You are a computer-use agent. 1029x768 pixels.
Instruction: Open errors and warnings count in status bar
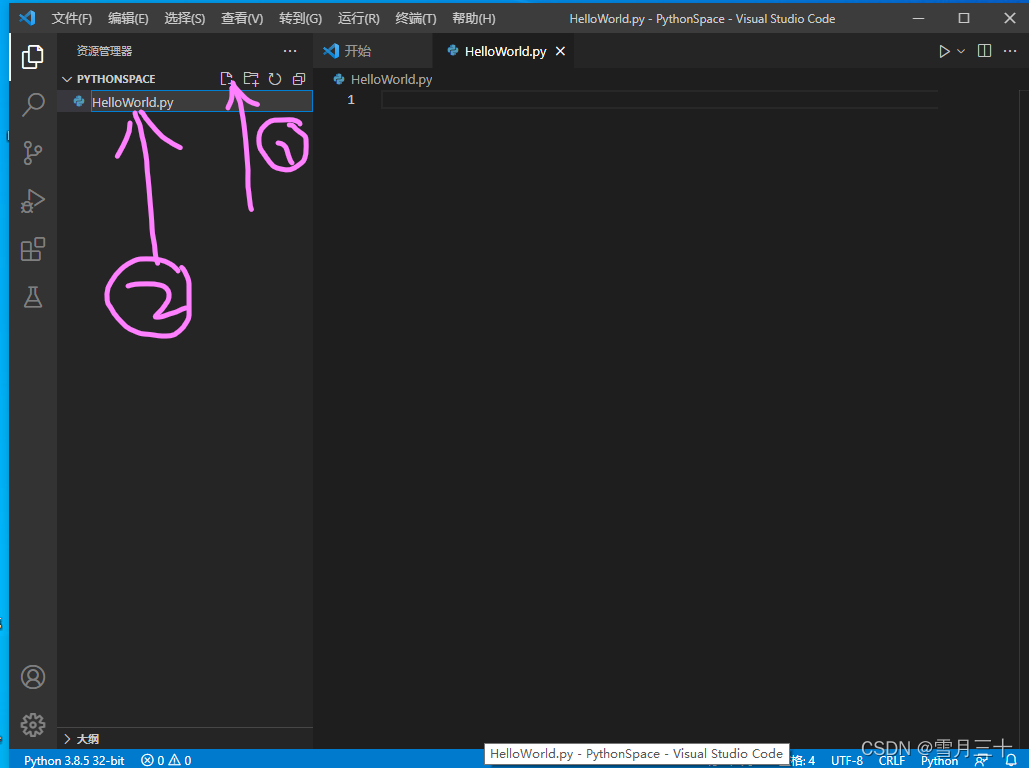point(166,760)
